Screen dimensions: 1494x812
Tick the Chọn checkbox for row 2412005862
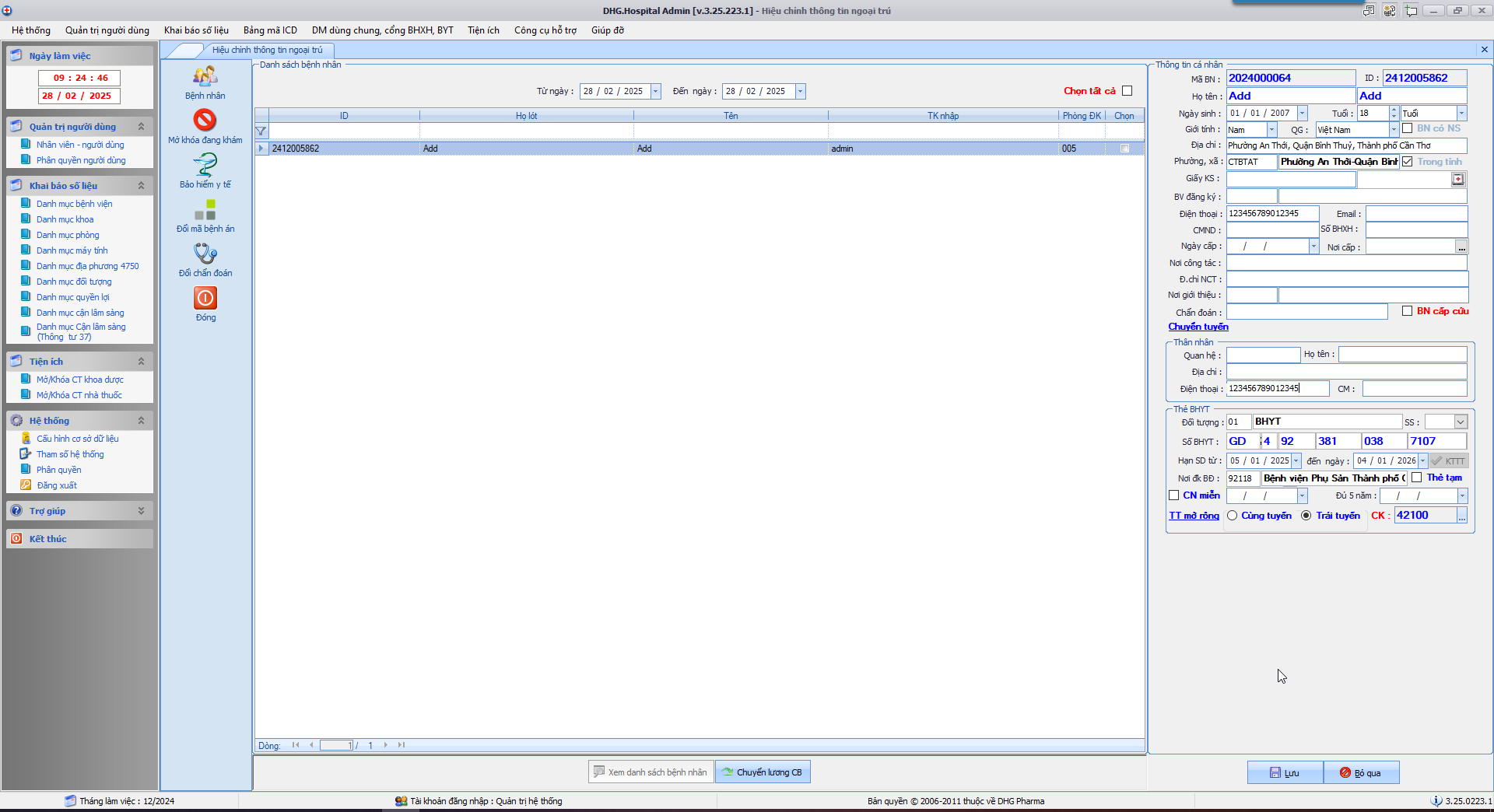click(x=1124, y=149)
